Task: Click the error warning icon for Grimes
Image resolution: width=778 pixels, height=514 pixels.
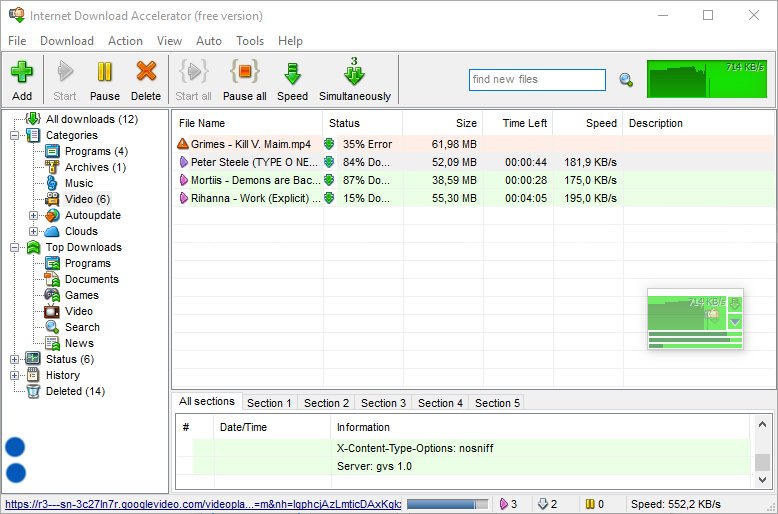Action: (x=183, y=144)
